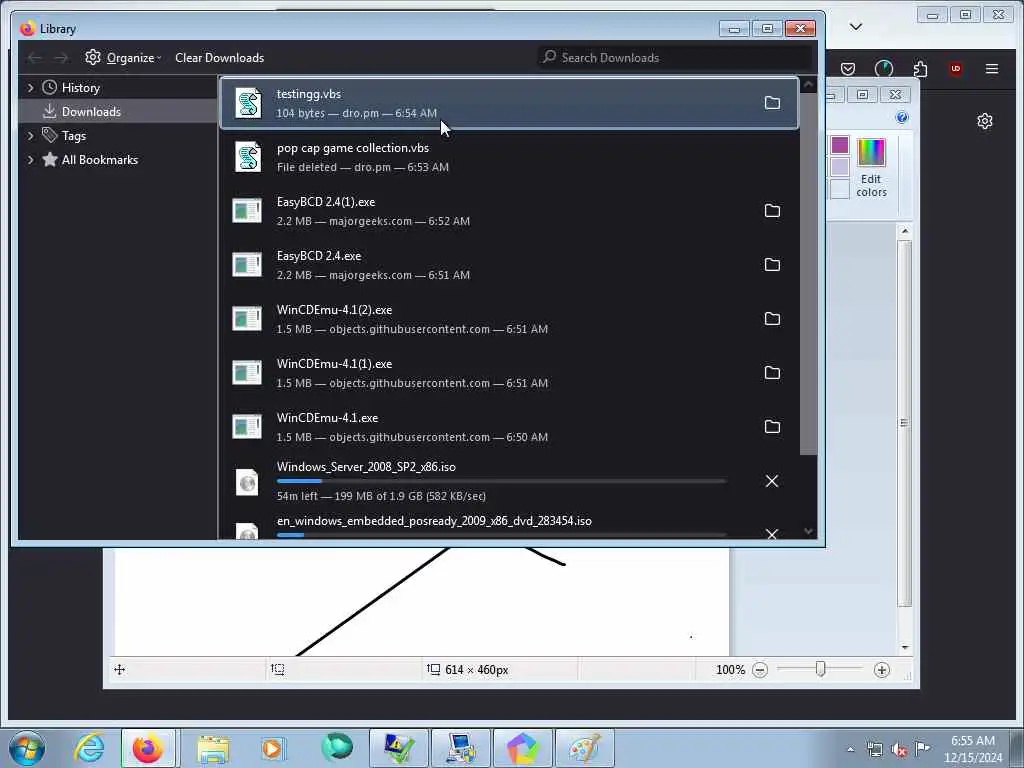Screen dimensions: 1024x768
Task: Save to Pocket icon in Firefox toolbar
Action: tap(848, 69)
